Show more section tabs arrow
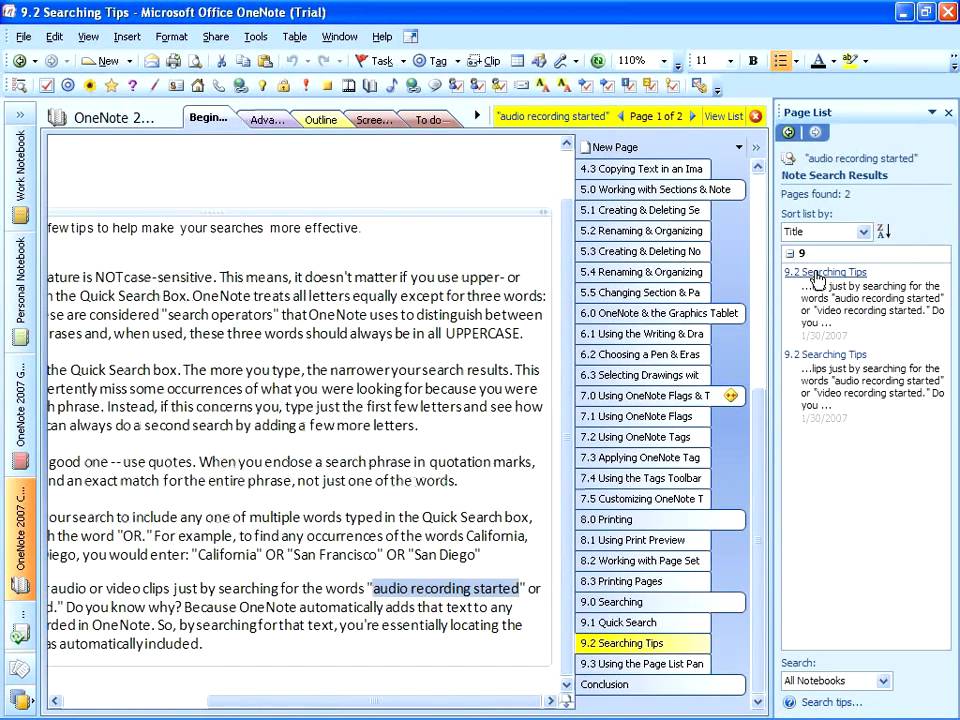The height and width of the screenshot is (720, 960). (x=478, y=114)
